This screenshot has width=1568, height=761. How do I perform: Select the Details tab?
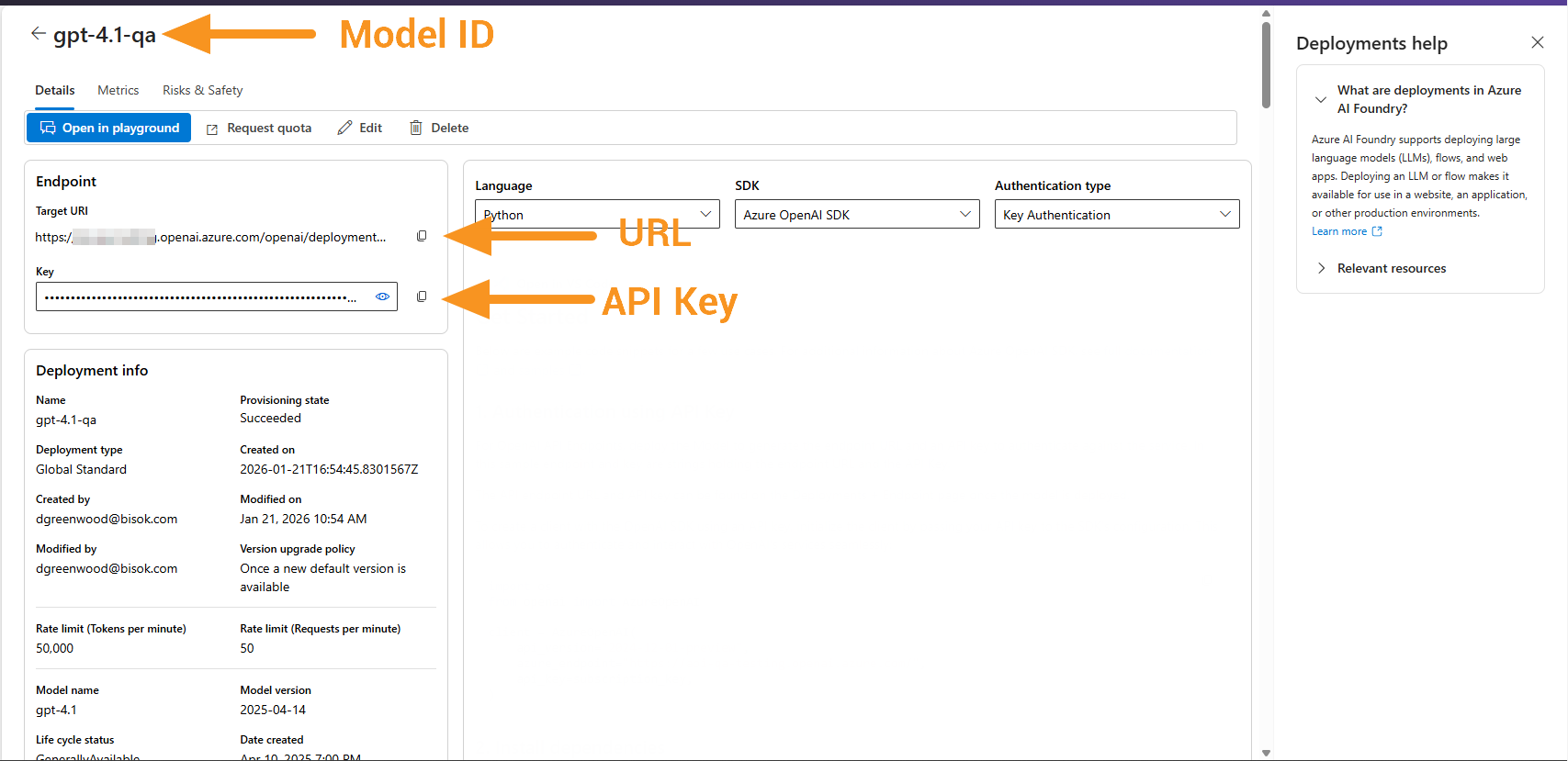pos(55,90)
